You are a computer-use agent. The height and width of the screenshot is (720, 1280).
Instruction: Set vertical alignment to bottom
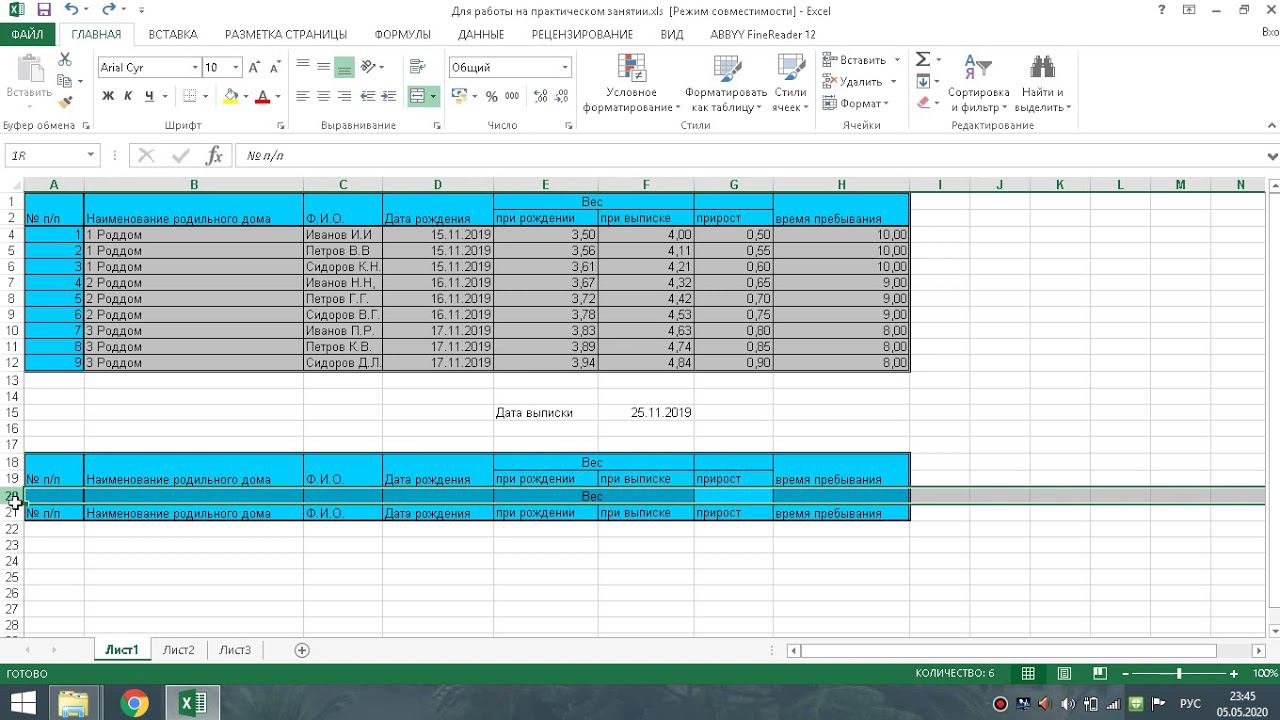(344, 67)
